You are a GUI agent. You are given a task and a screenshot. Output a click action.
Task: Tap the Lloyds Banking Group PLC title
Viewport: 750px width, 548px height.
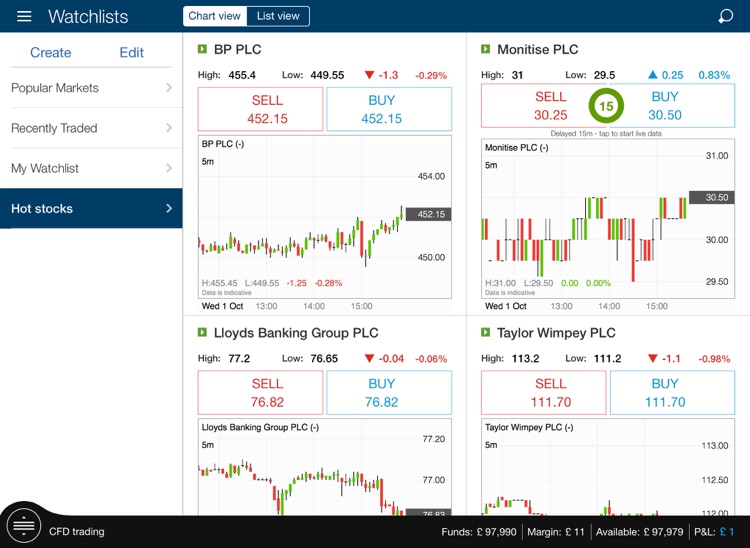(296, 333)
